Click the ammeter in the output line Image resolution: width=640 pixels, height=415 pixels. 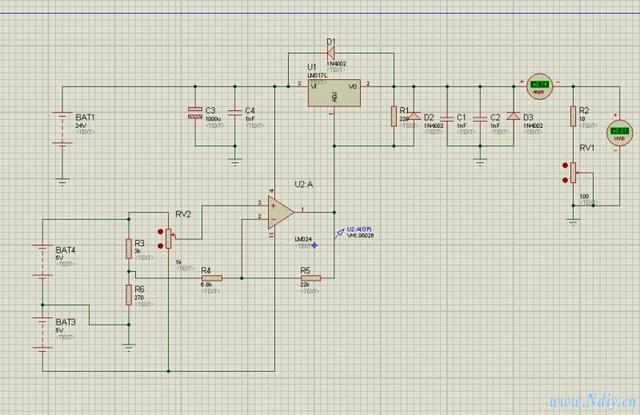[x=540, y=87]
